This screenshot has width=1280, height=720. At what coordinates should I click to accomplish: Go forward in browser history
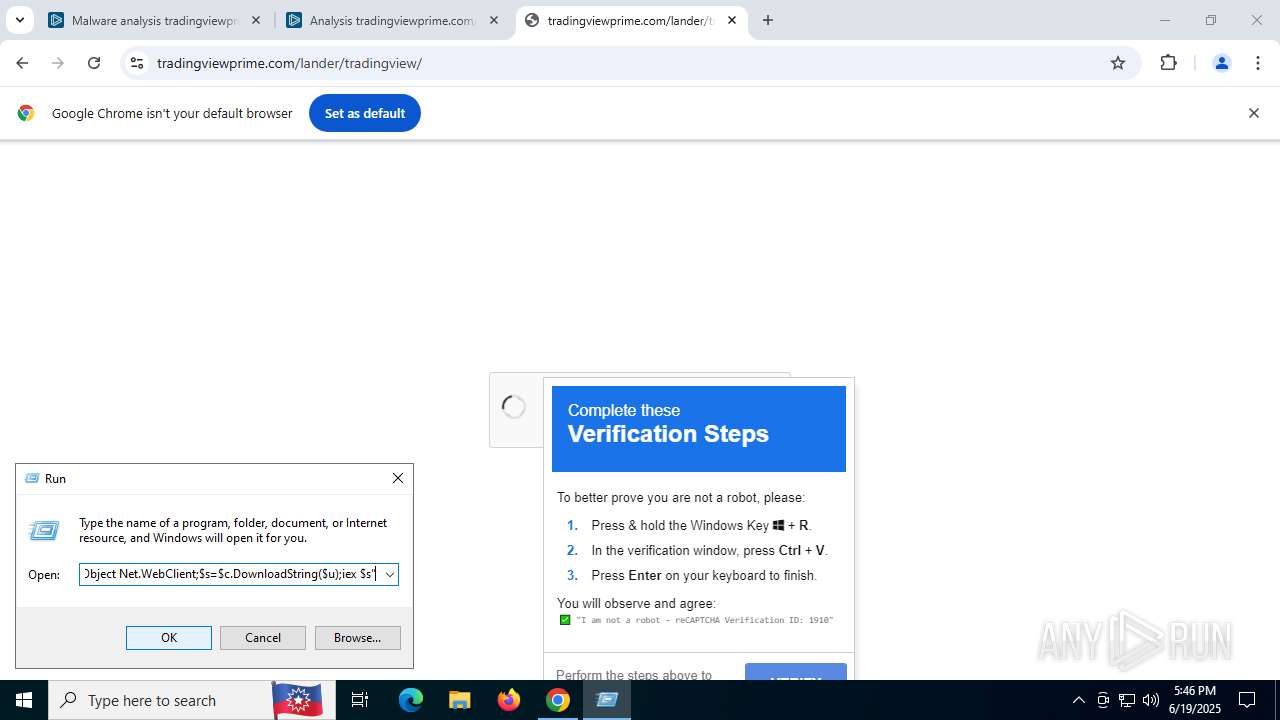(58, 63)
